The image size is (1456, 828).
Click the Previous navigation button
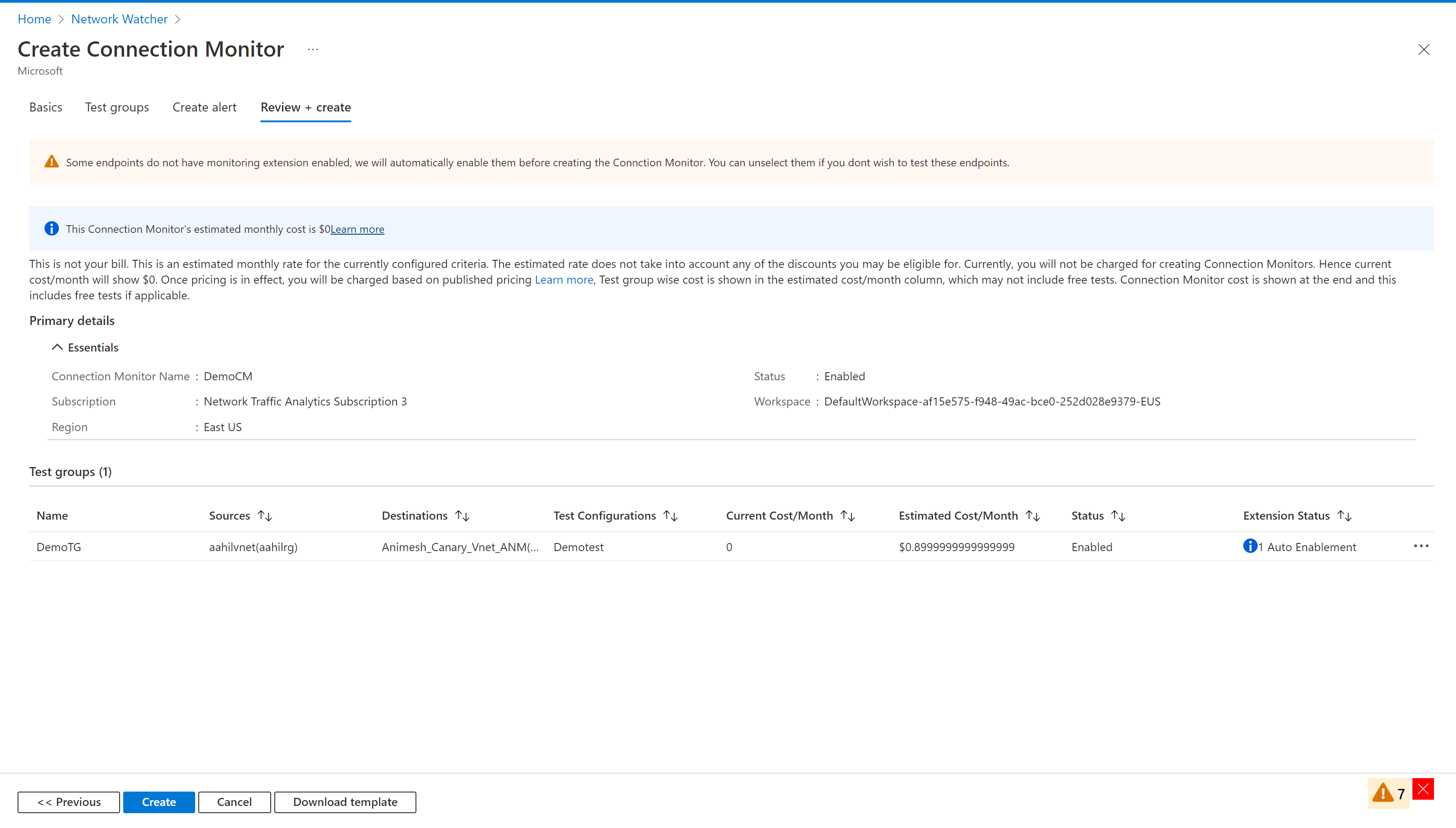pyautogui.click(x=68, y=801)
